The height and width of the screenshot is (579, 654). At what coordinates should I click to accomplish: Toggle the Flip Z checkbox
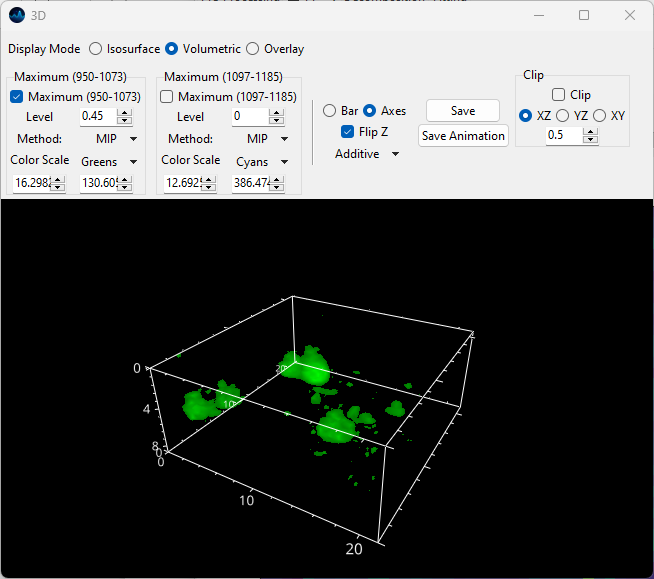coord(348,132)
